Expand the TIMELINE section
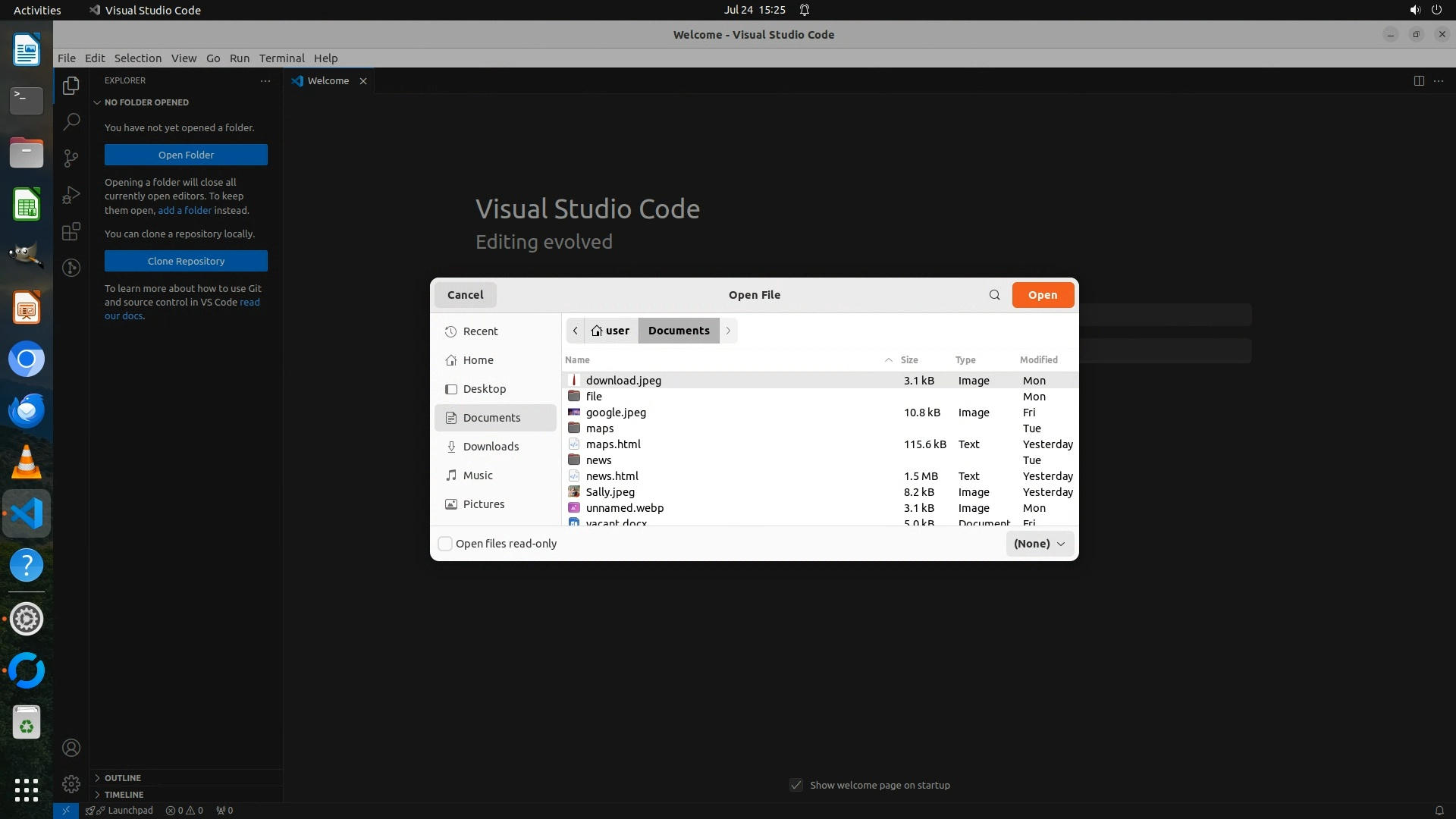 (124, 795)
